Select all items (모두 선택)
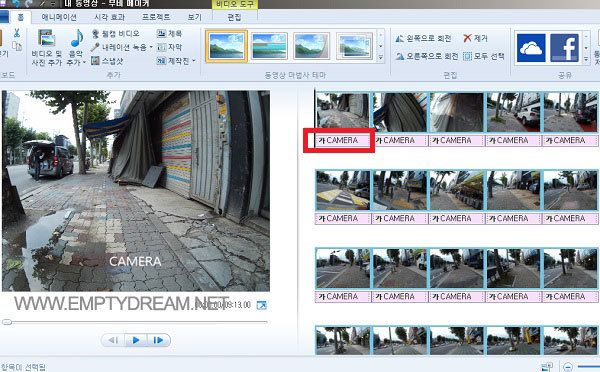Viewport: 600px width, 372px height. pyautogui.click(x=484, y=56)
